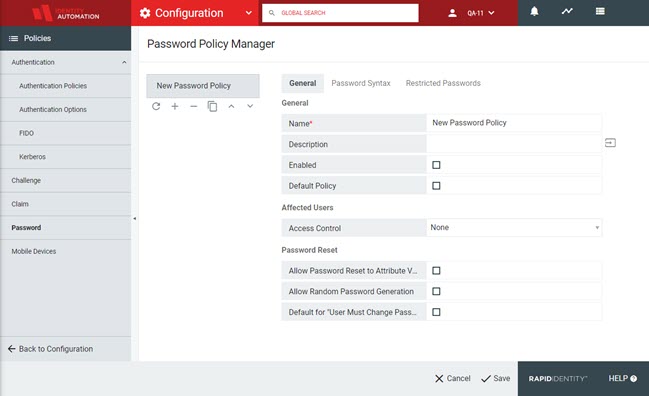649x396 pixels.
Task: Click the Affected Users section label
Action: coord(307,208)
